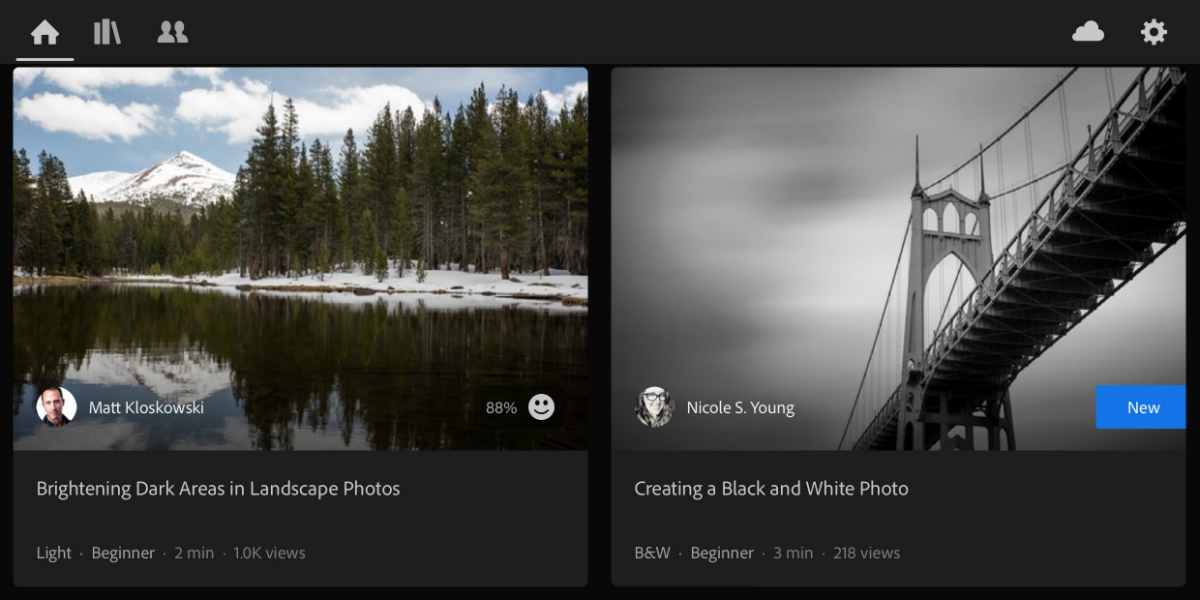Select the underlined Home tab in the navigation
This screenshot has height=600, width=1200.
pos(44,31)
